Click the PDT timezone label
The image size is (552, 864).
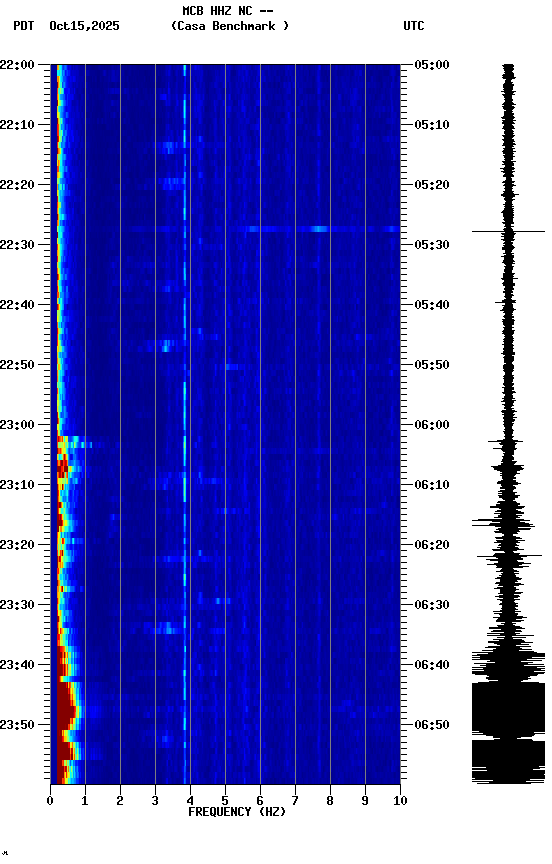coord(24,26)
